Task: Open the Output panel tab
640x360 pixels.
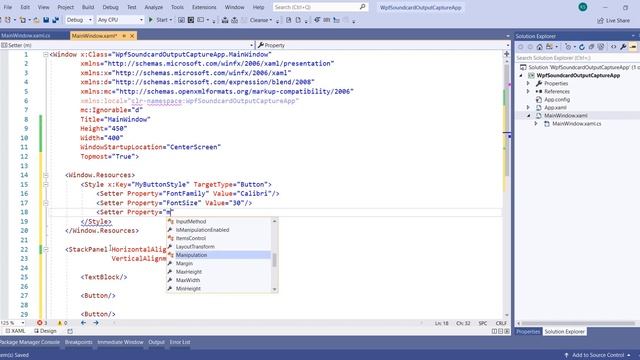Action: pyautogui.click(x=156, y=342)
